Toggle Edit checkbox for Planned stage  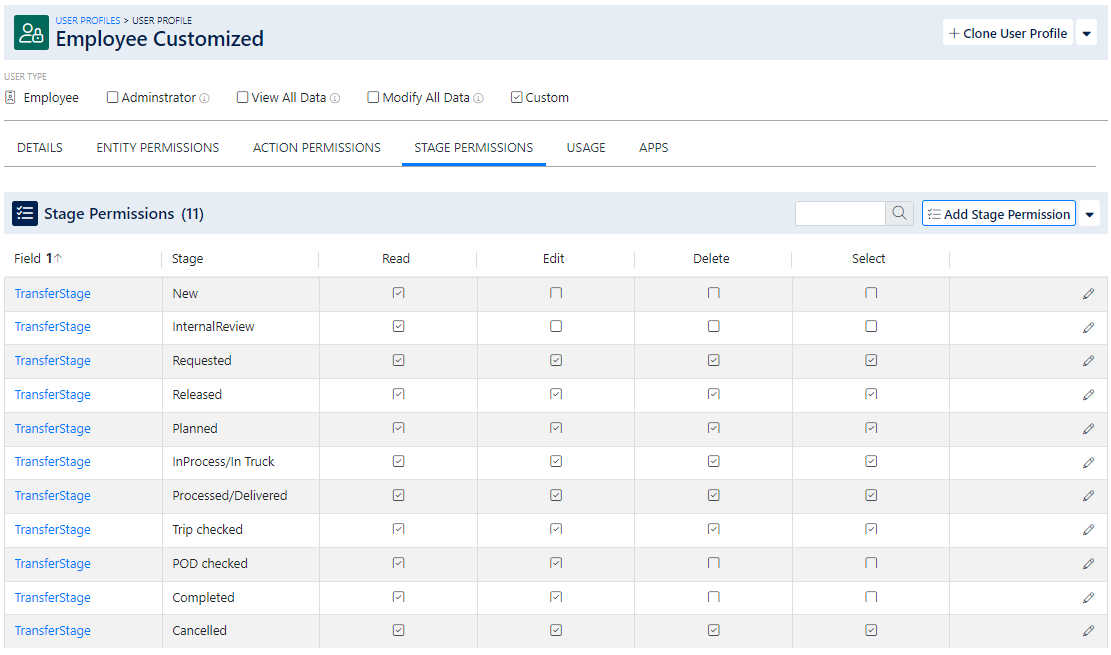556,428
